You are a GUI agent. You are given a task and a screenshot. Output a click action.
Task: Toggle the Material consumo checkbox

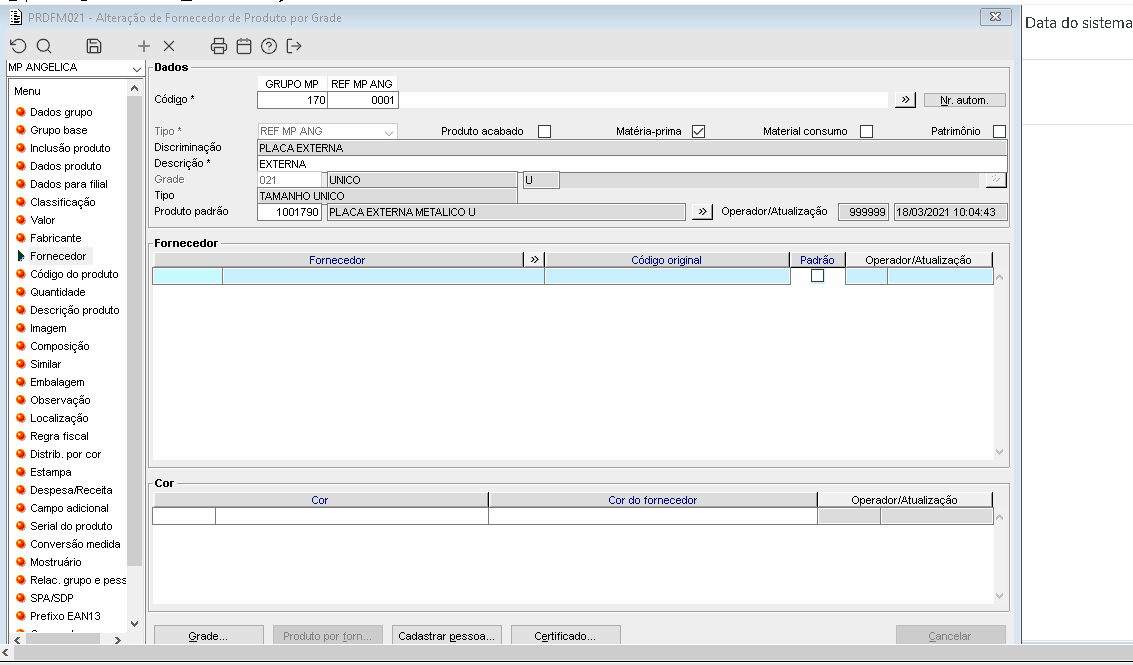[x=866, y=132]
